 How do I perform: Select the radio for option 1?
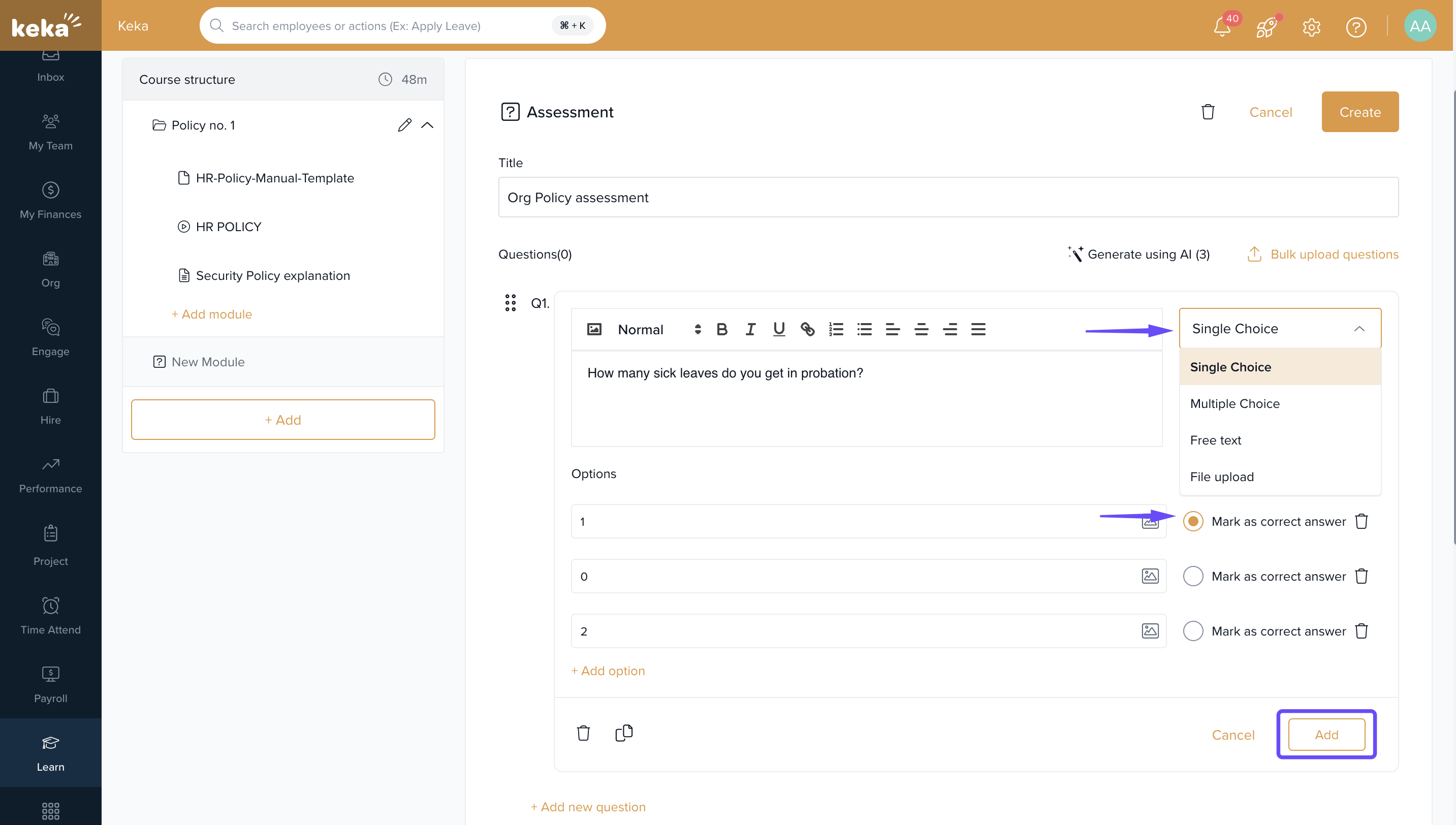[1192, 521]
